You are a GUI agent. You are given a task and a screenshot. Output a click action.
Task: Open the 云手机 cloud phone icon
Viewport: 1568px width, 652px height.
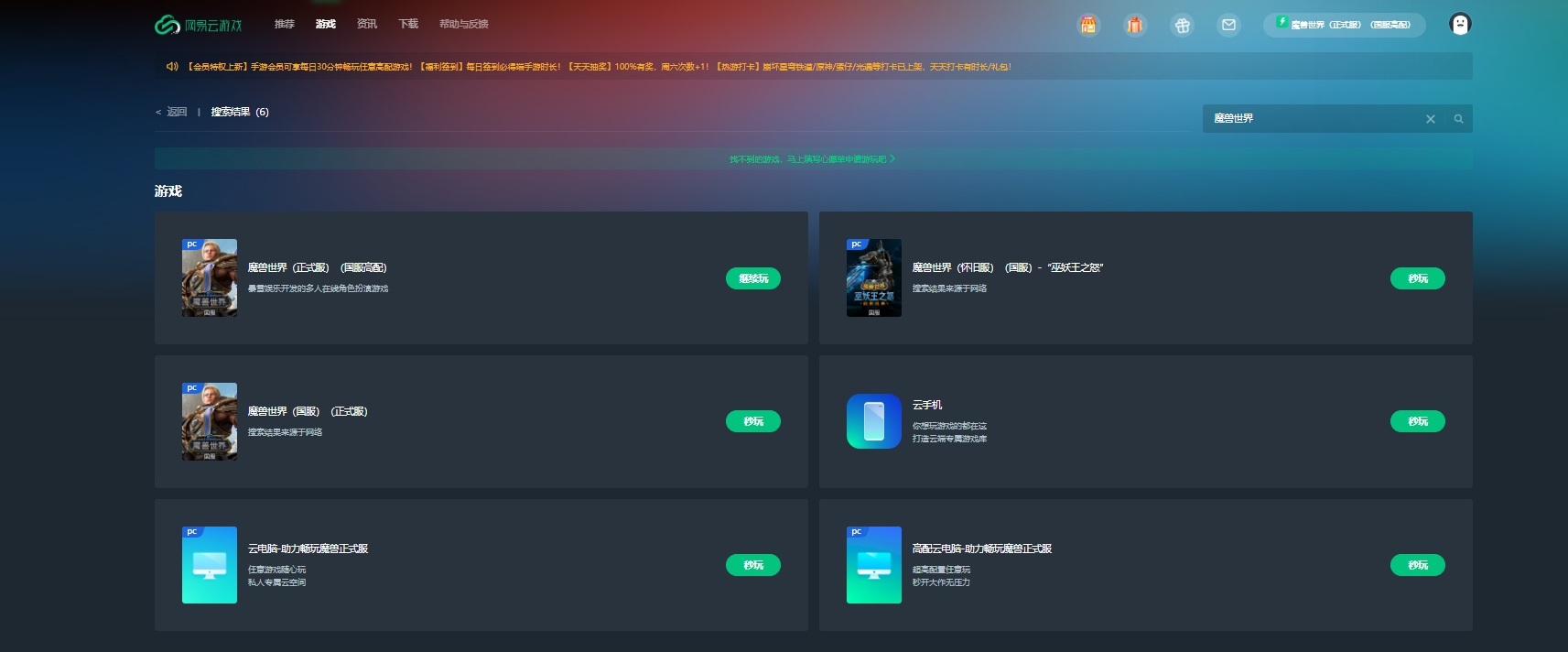873,421
